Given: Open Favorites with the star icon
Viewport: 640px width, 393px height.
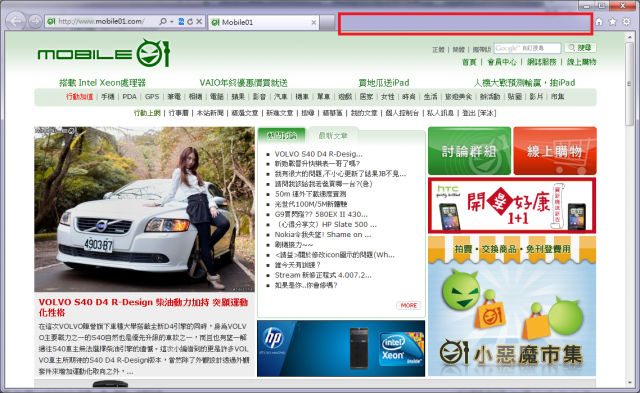Looking at the screenshot, I should [x=613, y=22].
